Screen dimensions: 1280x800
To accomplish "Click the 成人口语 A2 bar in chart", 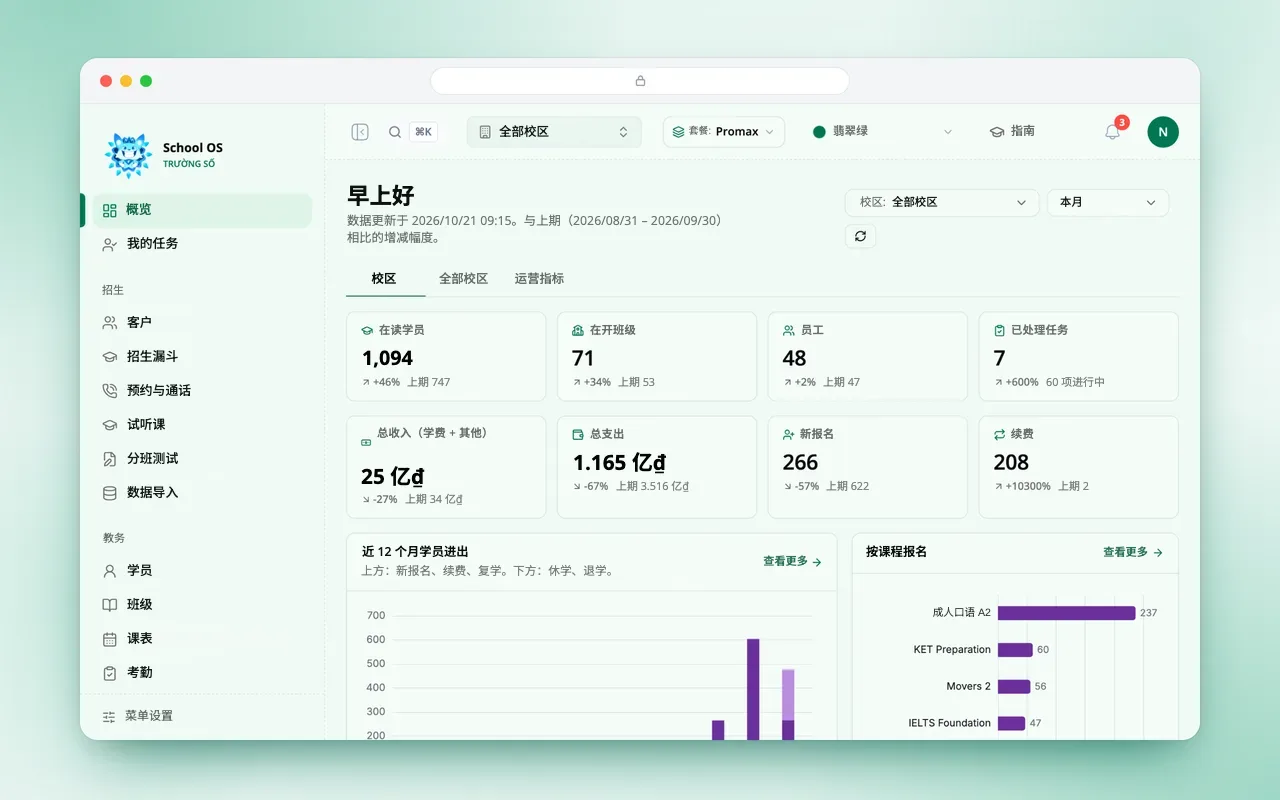I will 1066,613.
